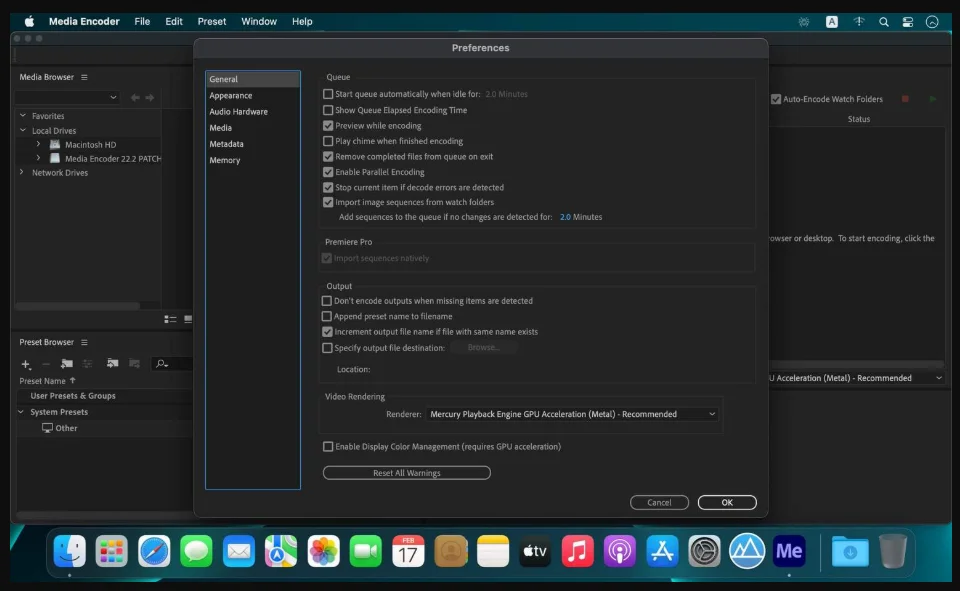Switch Media Browser to list view icon
960x591 pixels.
pos(170,319)
